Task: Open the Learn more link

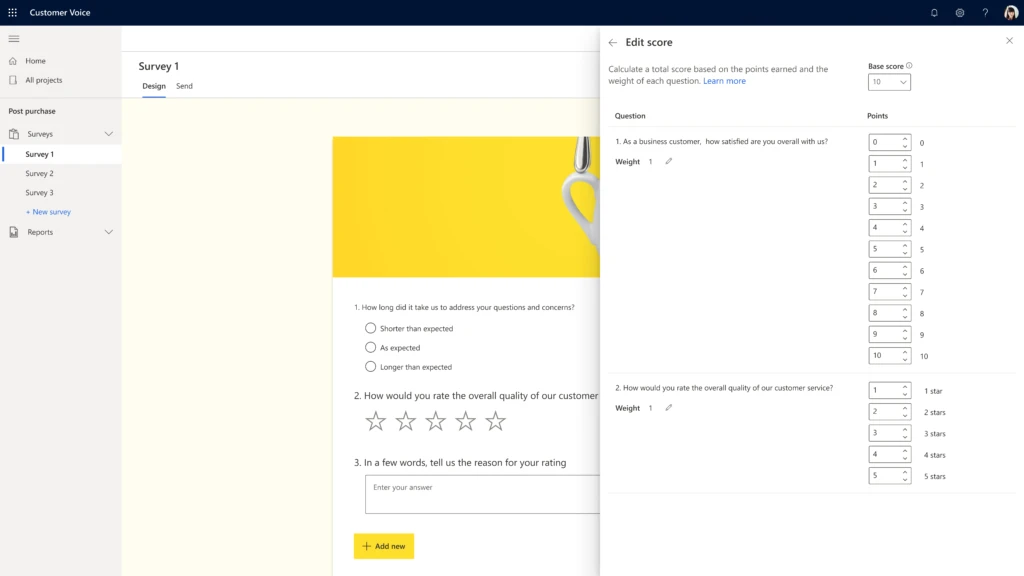Action: click(x=725, y=81)
